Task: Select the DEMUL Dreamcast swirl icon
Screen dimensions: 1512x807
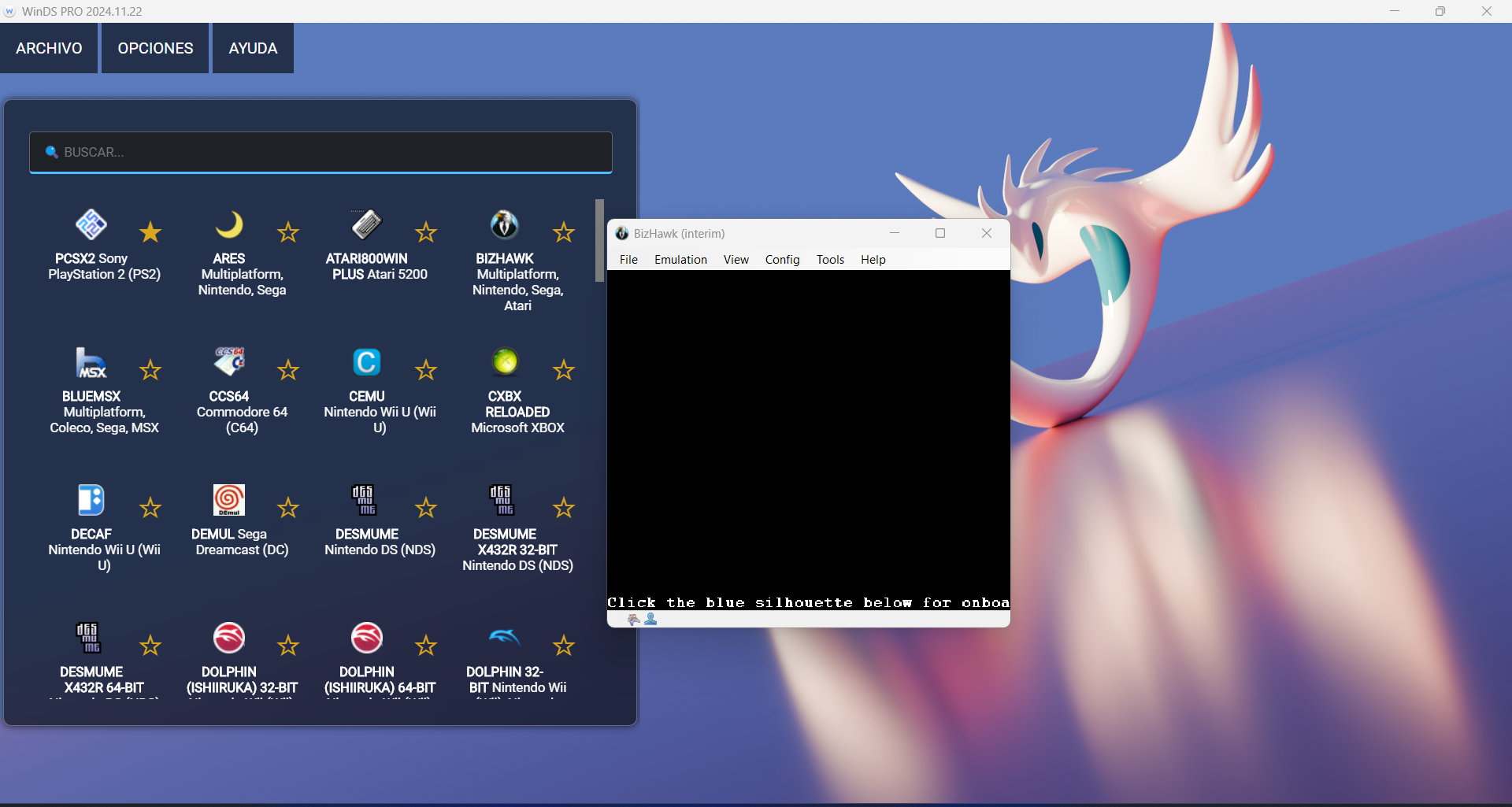Action: 229,500
